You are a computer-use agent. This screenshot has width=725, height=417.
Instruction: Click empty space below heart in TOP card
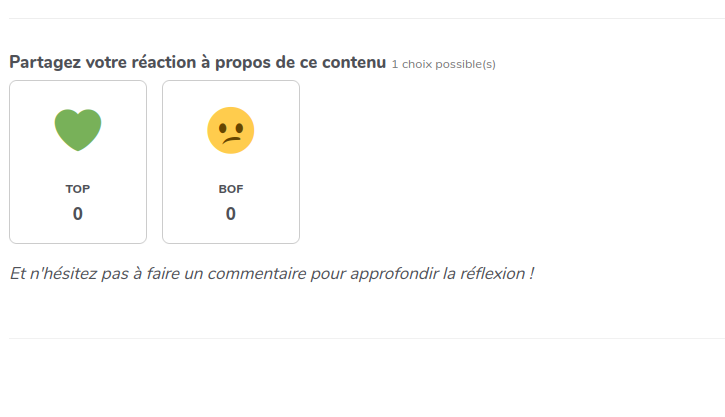(78, 167)
